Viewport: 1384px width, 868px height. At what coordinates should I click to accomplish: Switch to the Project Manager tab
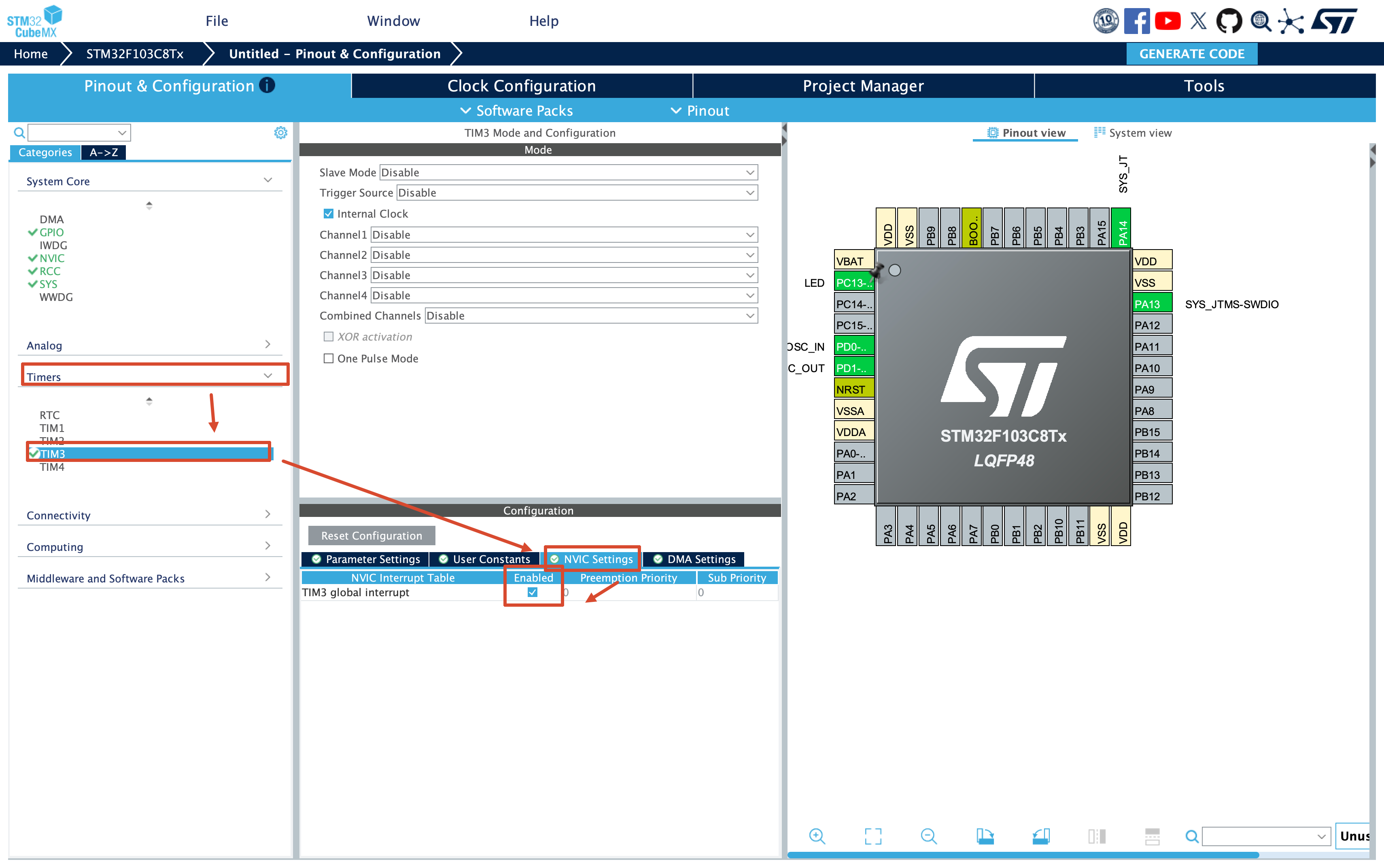pyautogui.click(x=863, y=85)
